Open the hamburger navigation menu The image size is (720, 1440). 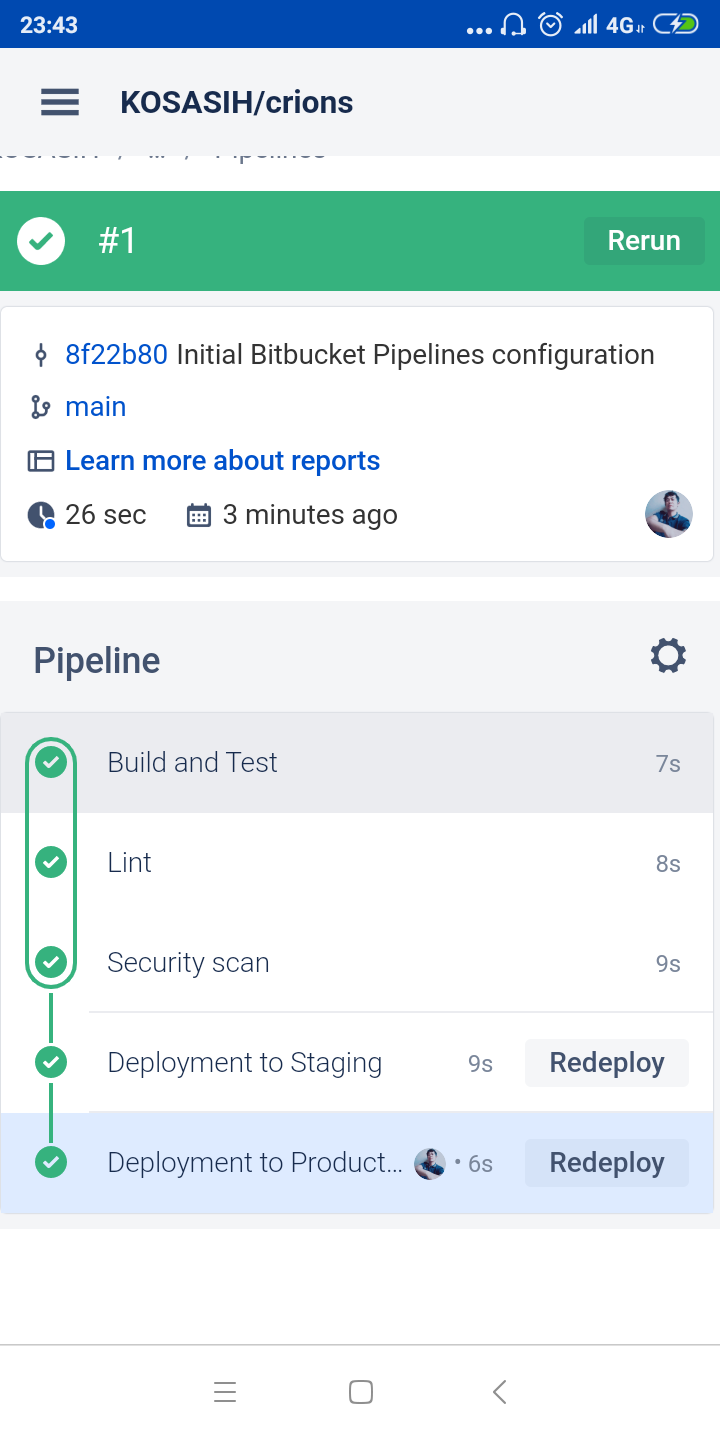pyautogui.click(x=60, y=102)
